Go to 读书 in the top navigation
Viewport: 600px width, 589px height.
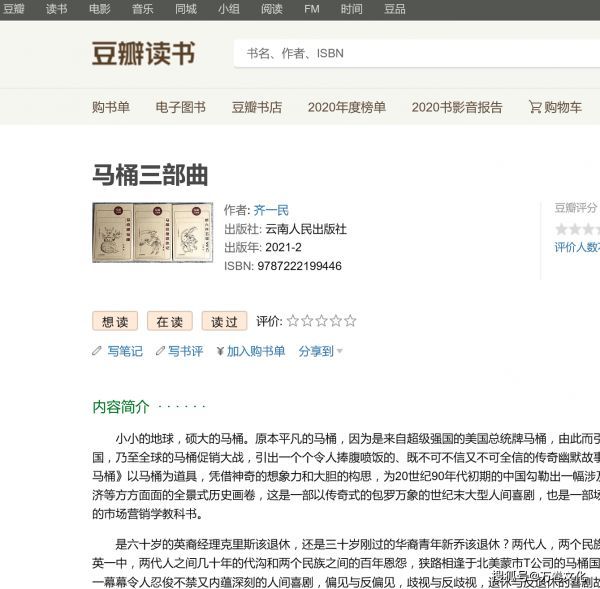tap(57, 8)
